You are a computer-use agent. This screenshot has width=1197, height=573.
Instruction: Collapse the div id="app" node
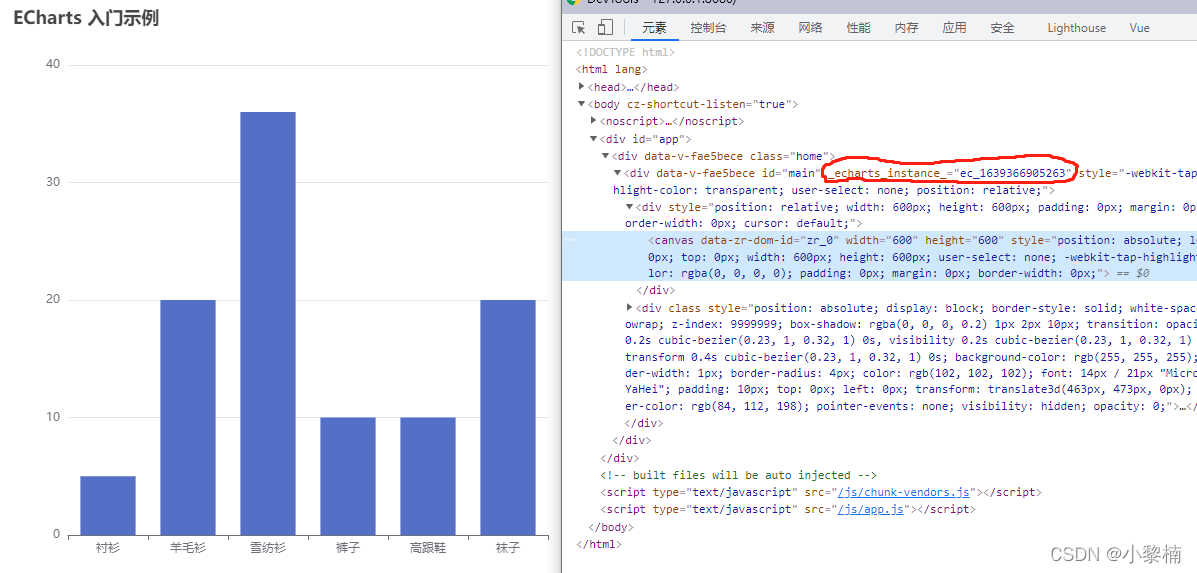(x=594, y=138)
